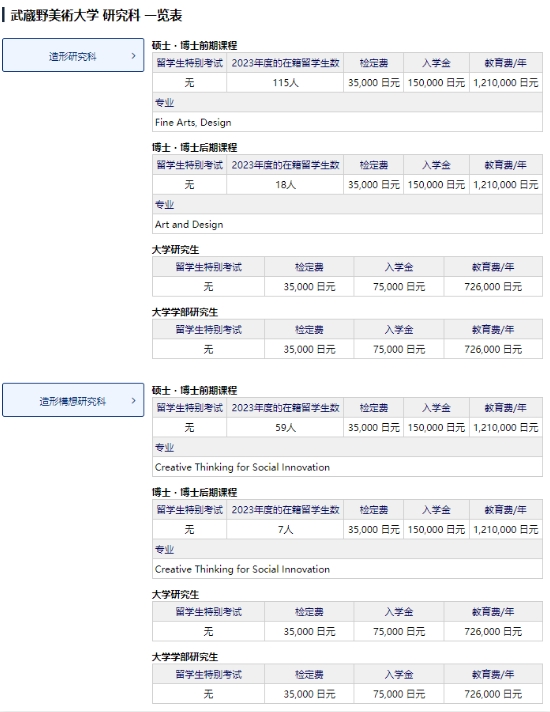Image resolution: width=550 pixels, height=712 pixels.
Task: Click the 18人 enrolled students cell
Action: (x=285, y=185)
